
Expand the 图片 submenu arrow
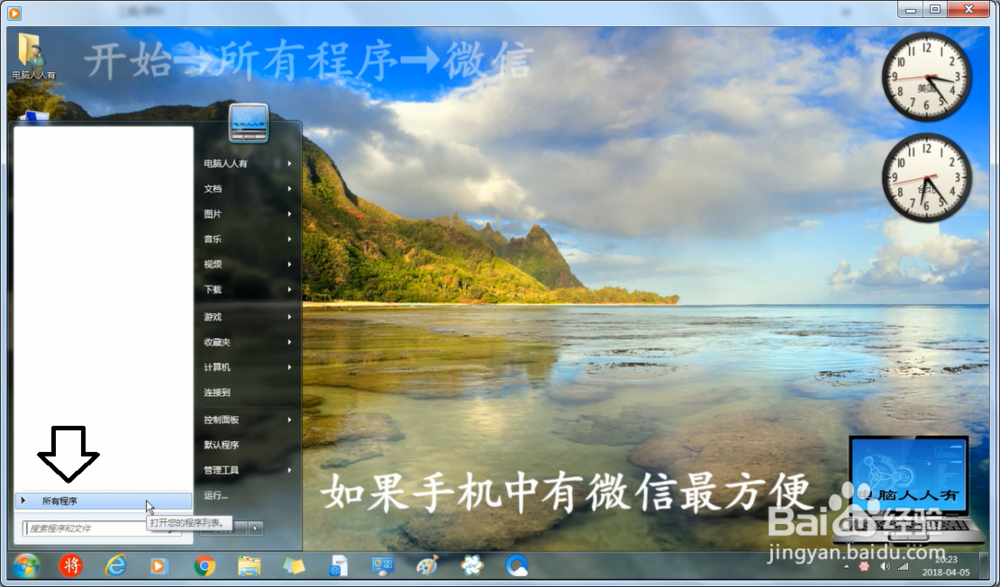pos(290,214)
